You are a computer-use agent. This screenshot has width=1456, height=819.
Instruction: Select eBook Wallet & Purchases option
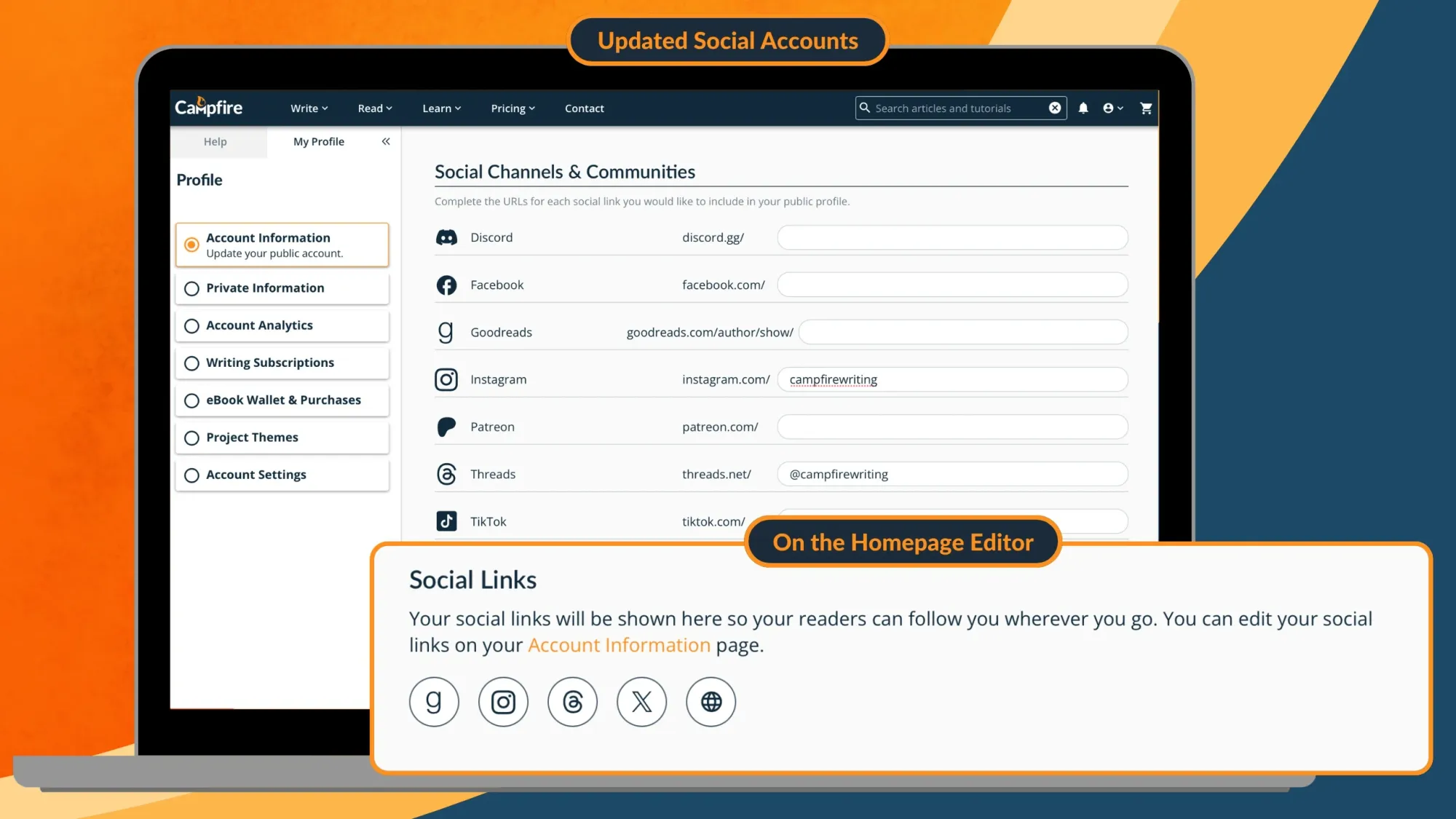coord(282,400)
